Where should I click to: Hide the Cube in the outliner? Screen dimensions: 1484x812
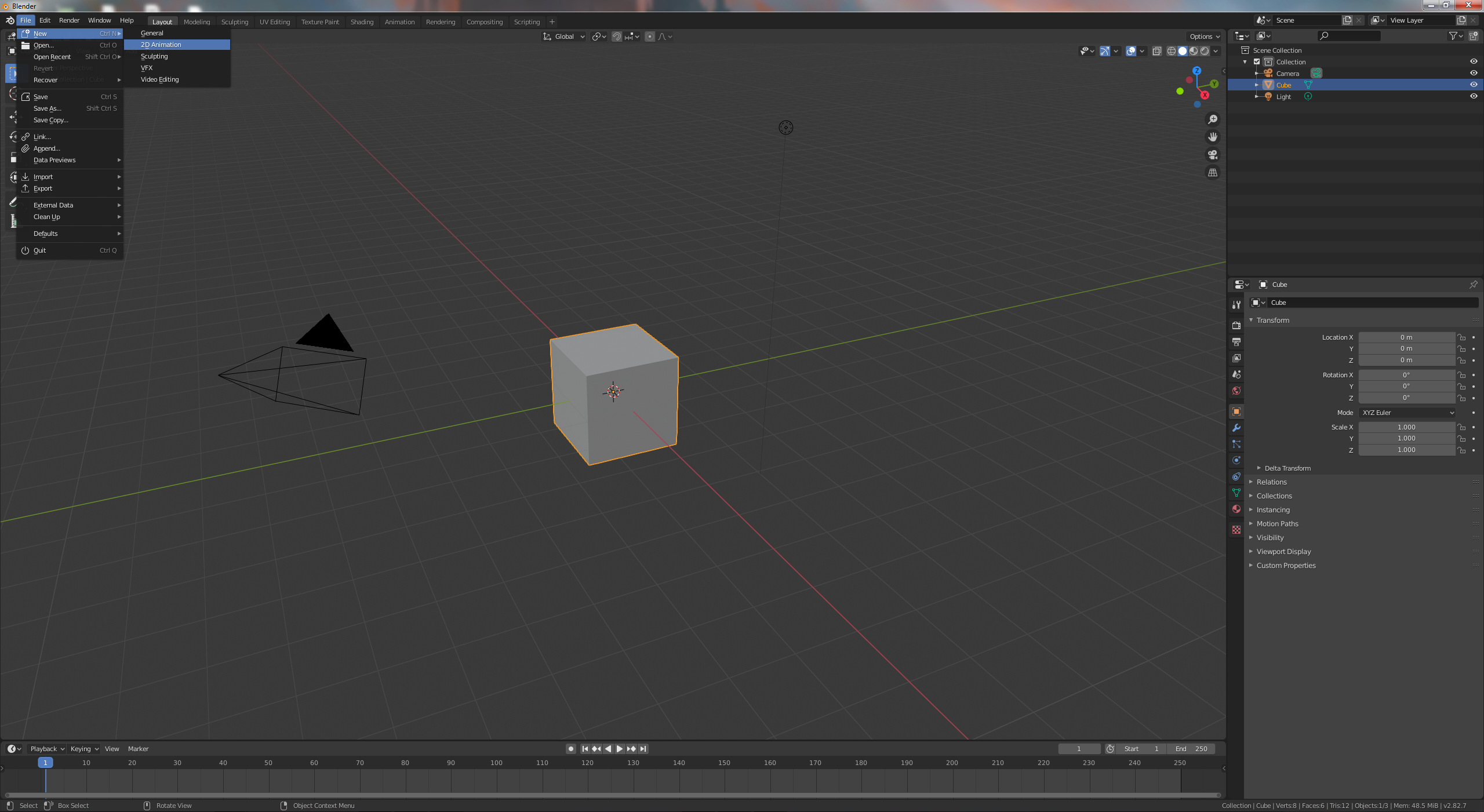pos(1473,85)
